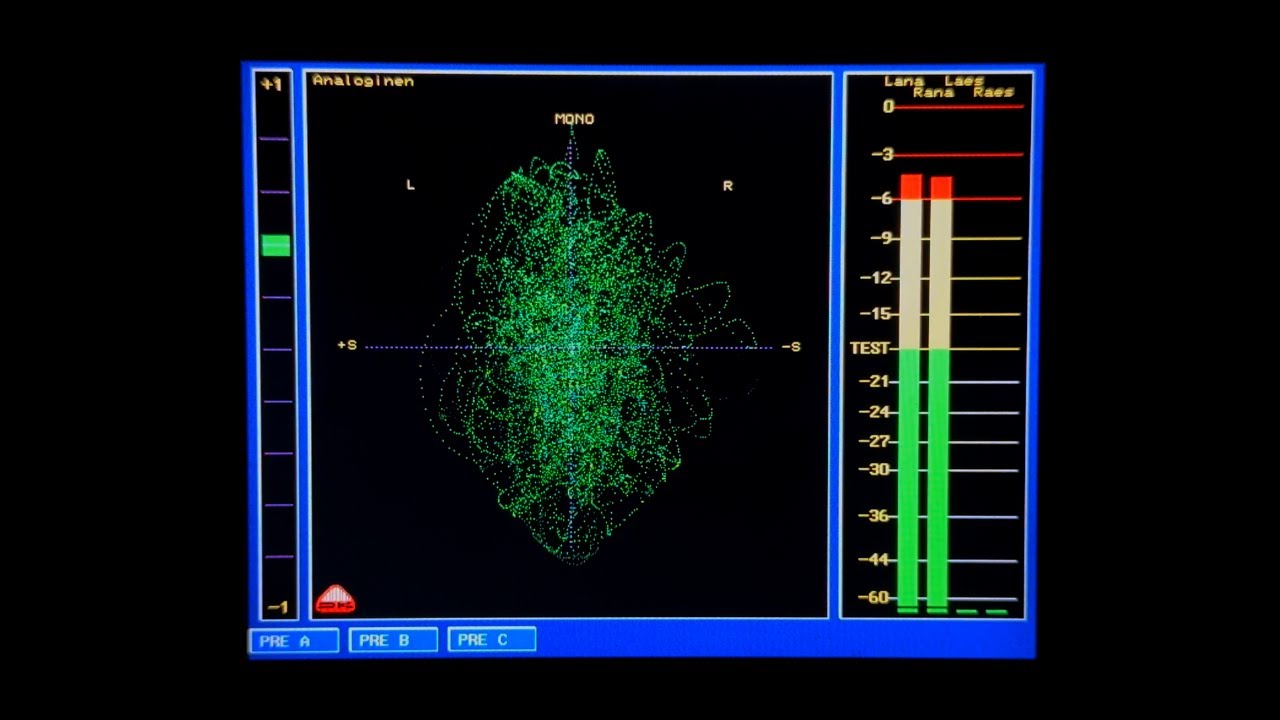Click the "Raes" channel label
Image resolution: width=1280 pixels, height=720 pixels.
994,92
